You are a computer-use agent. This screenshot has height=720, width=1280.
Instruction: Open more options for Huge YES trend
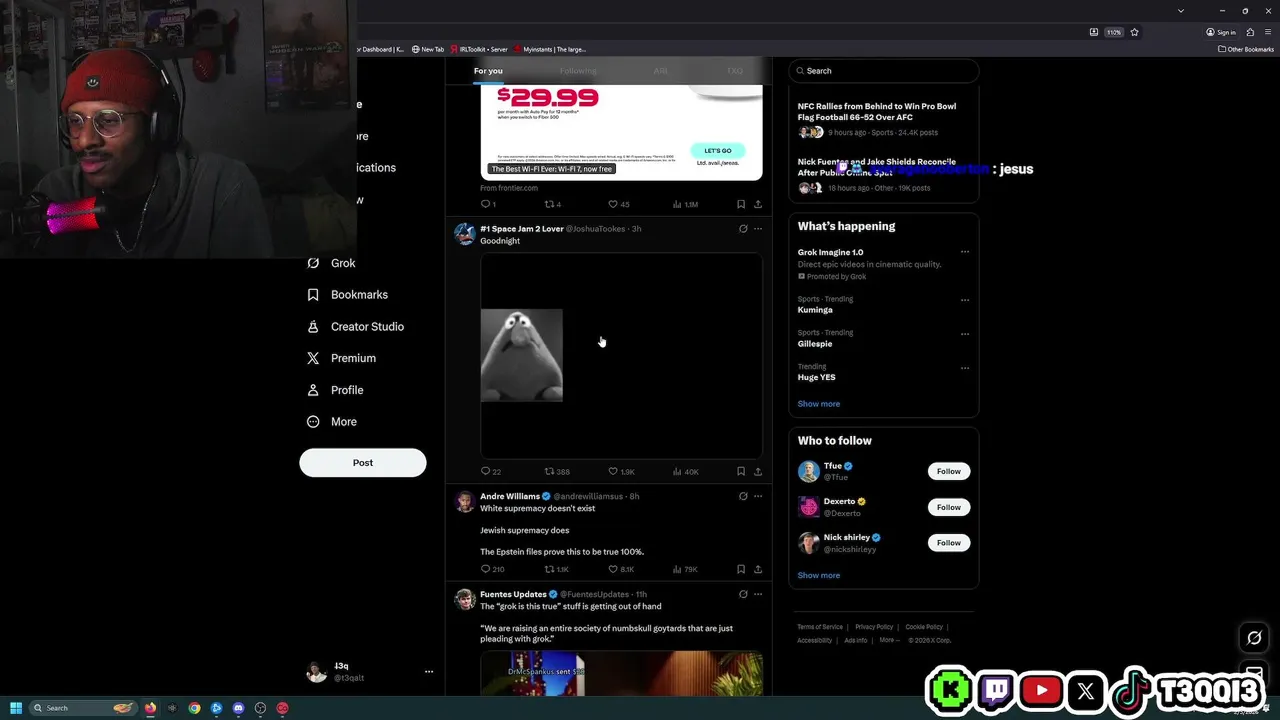point(965,368)
